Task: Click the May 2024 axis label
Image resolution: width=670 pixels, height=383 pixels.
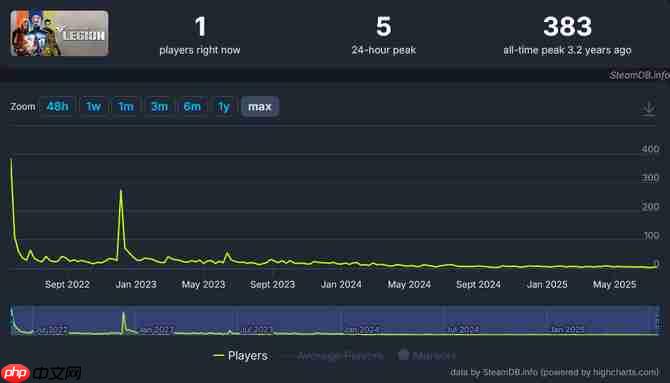Action: pyautogui.click(x=409, y=284)
